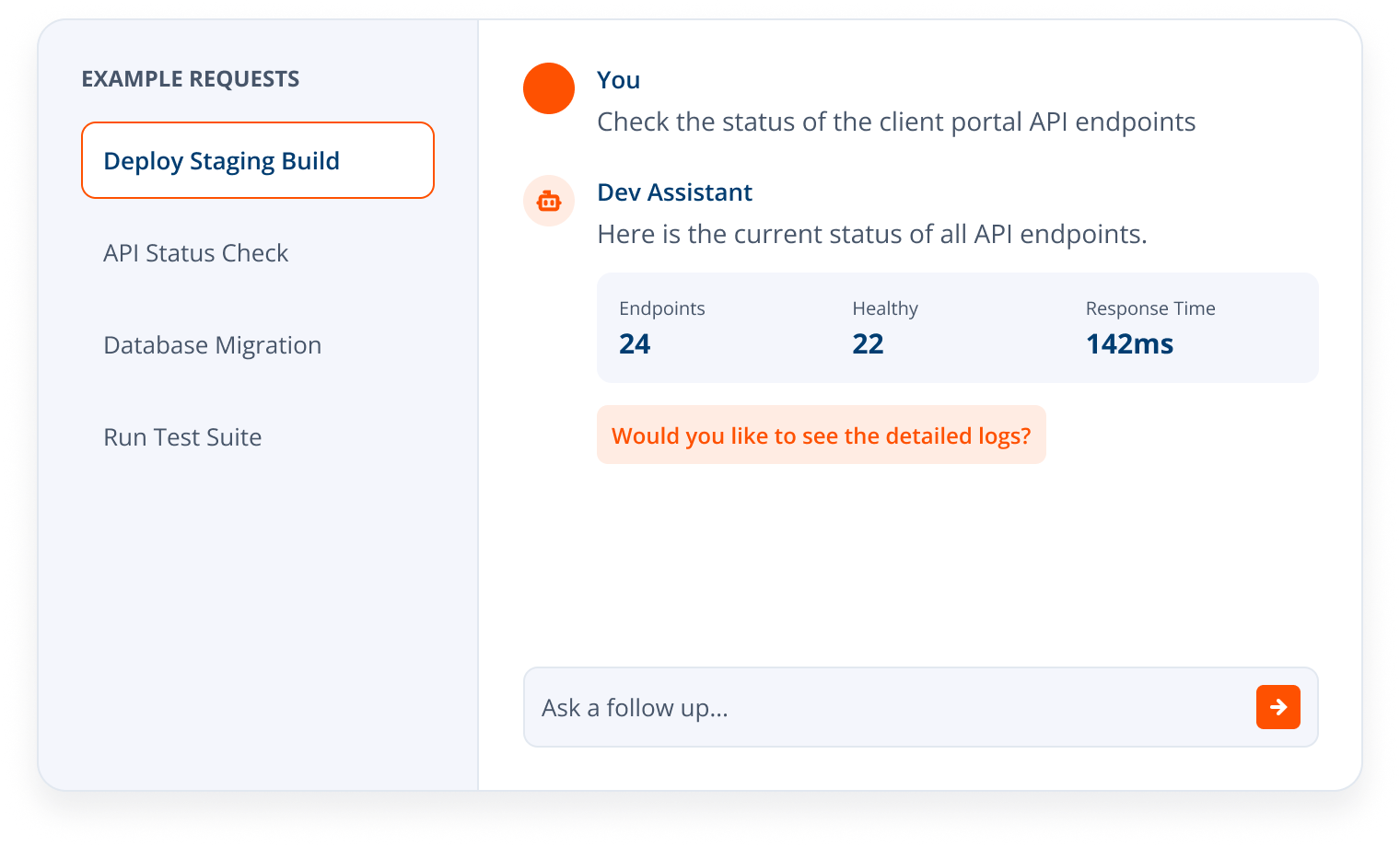1400x847 pixels.
Task: Click the orange user avatar circle
Action: click(549, 88)
